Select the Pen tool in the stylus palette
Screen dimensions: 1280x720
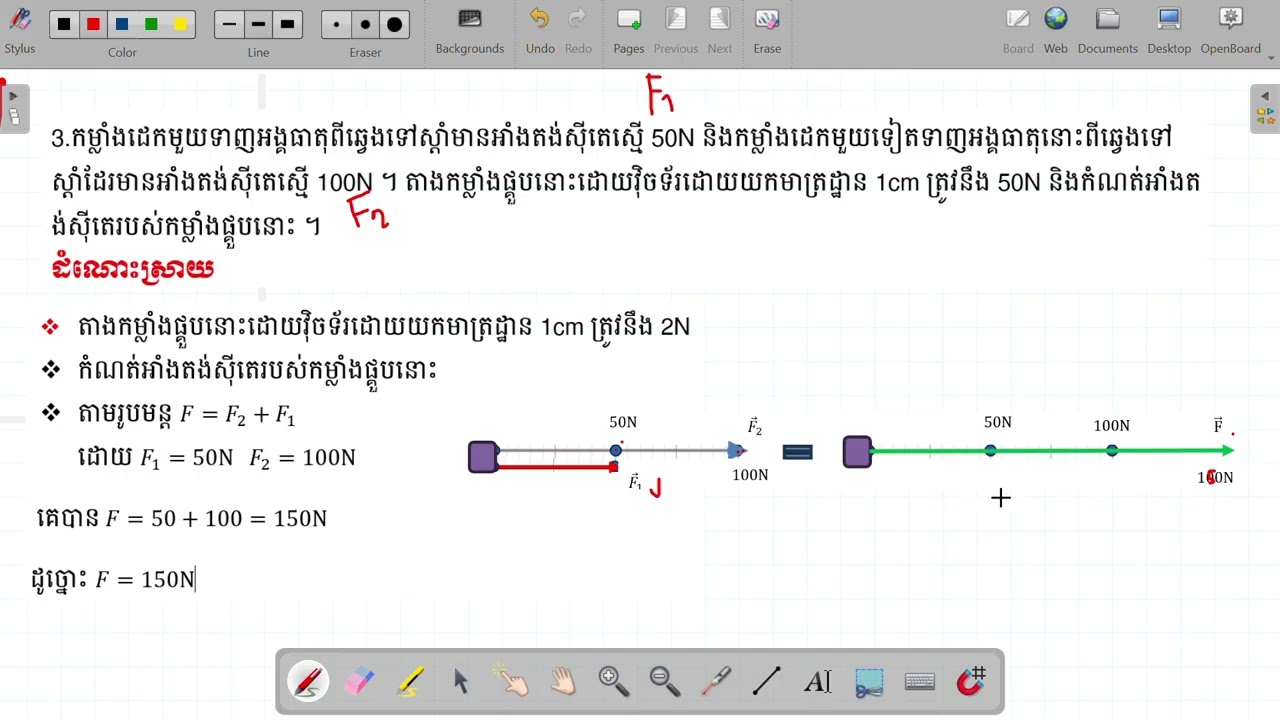(x=308, y=682)
